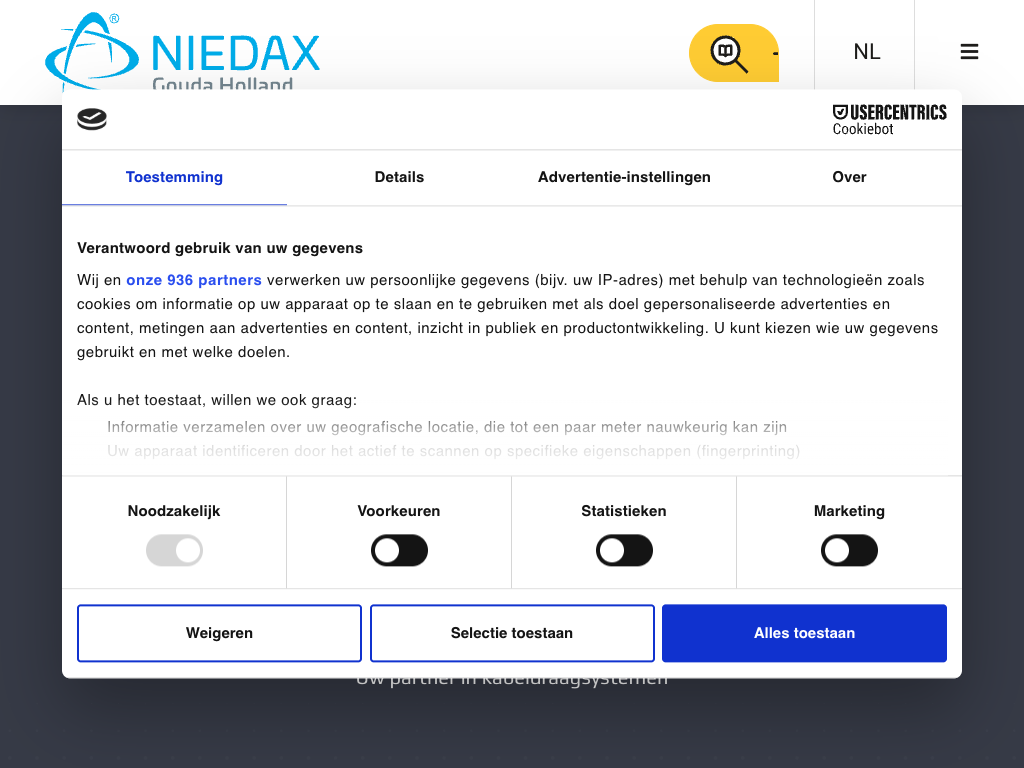Screen dimensions: 1024x768
Task: Enable the Statistieken cookies switch
Action: click(x=624, y=551)
